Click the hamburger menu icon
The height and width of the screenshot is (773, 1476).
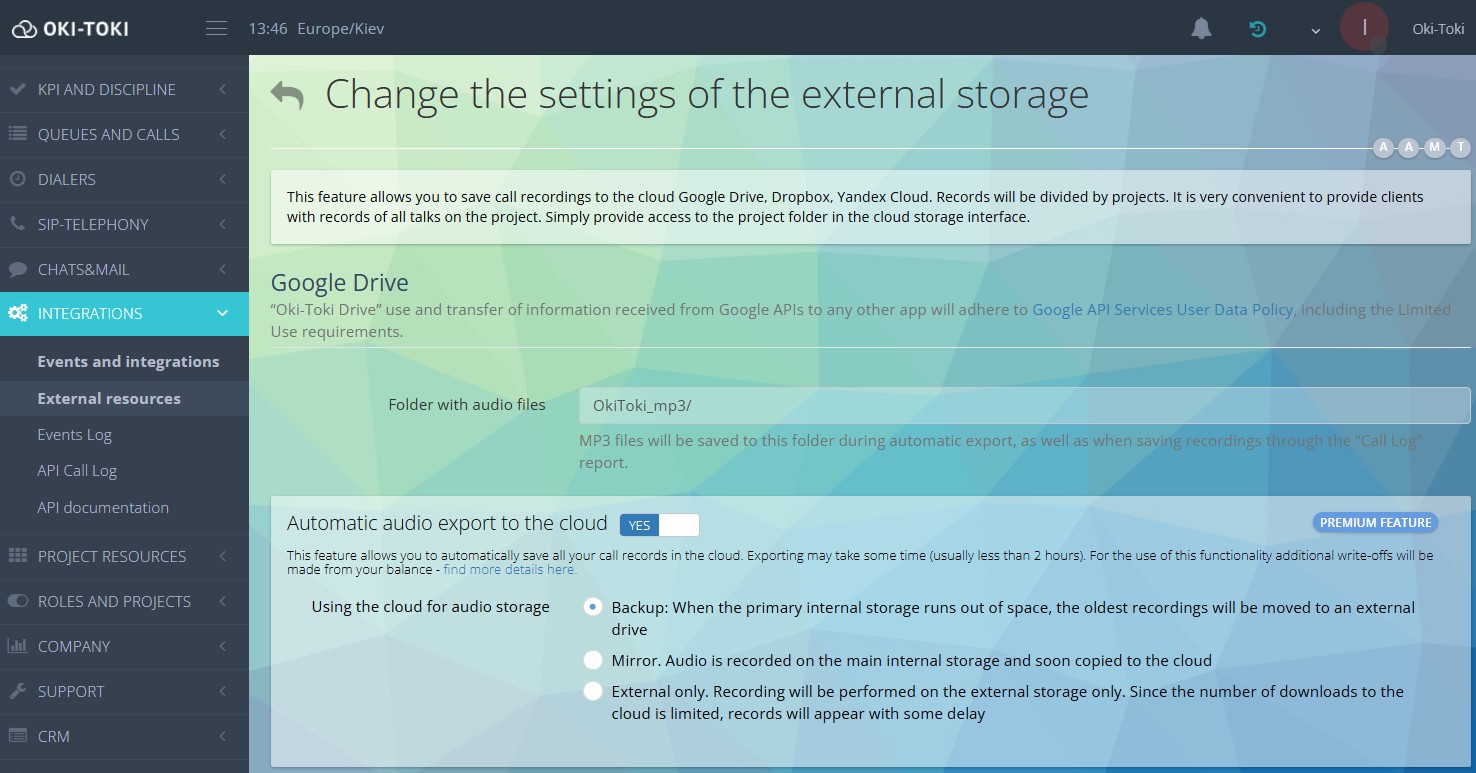(216, 29)
